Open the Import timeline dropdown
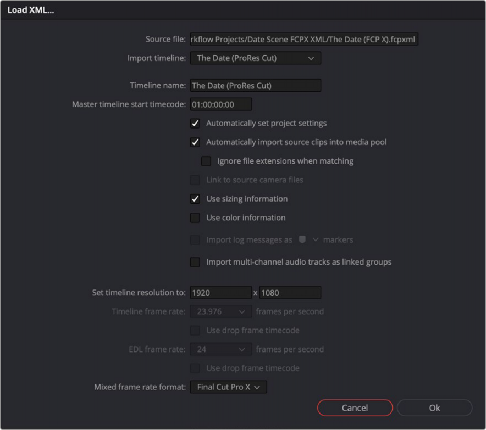 click(256, 58)
